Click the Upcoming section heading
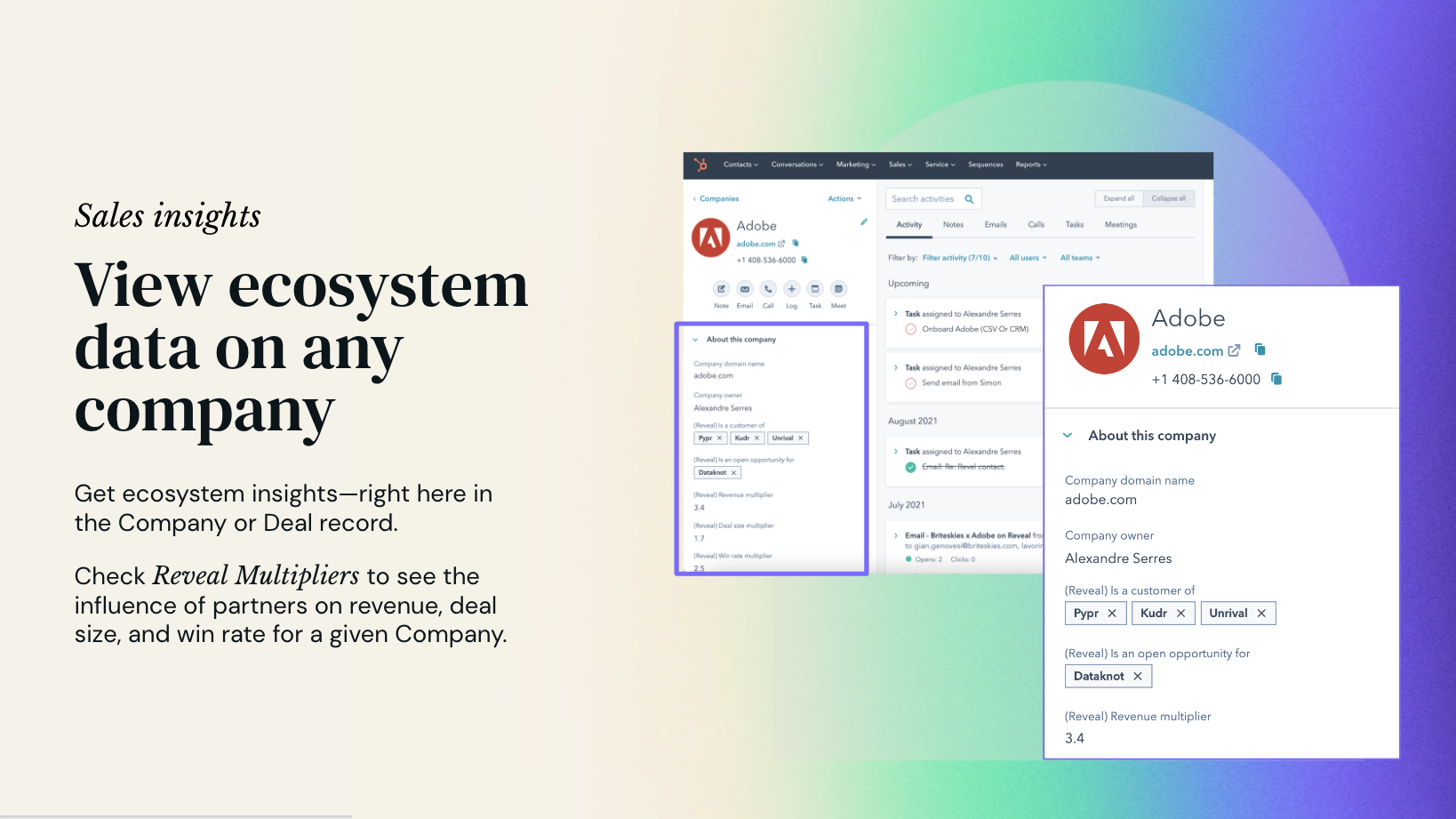Image resolution: width=1456 pixels, height=819 pixels. (908, 284)
